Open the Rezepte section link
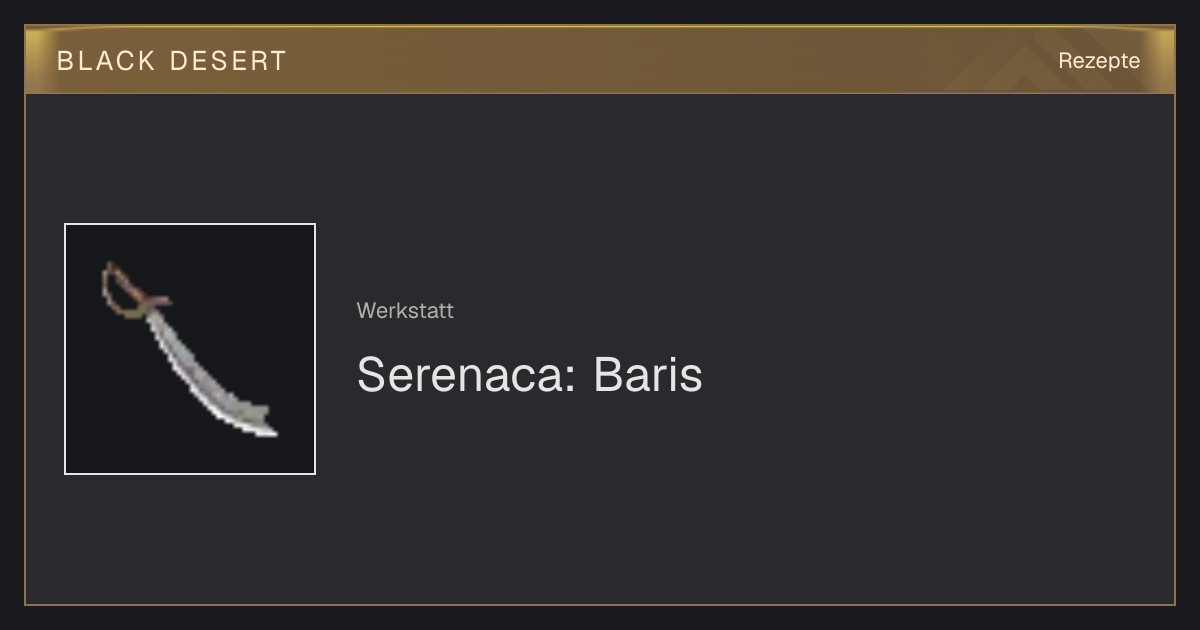 pyautogui.click(x=1099, y=60)
